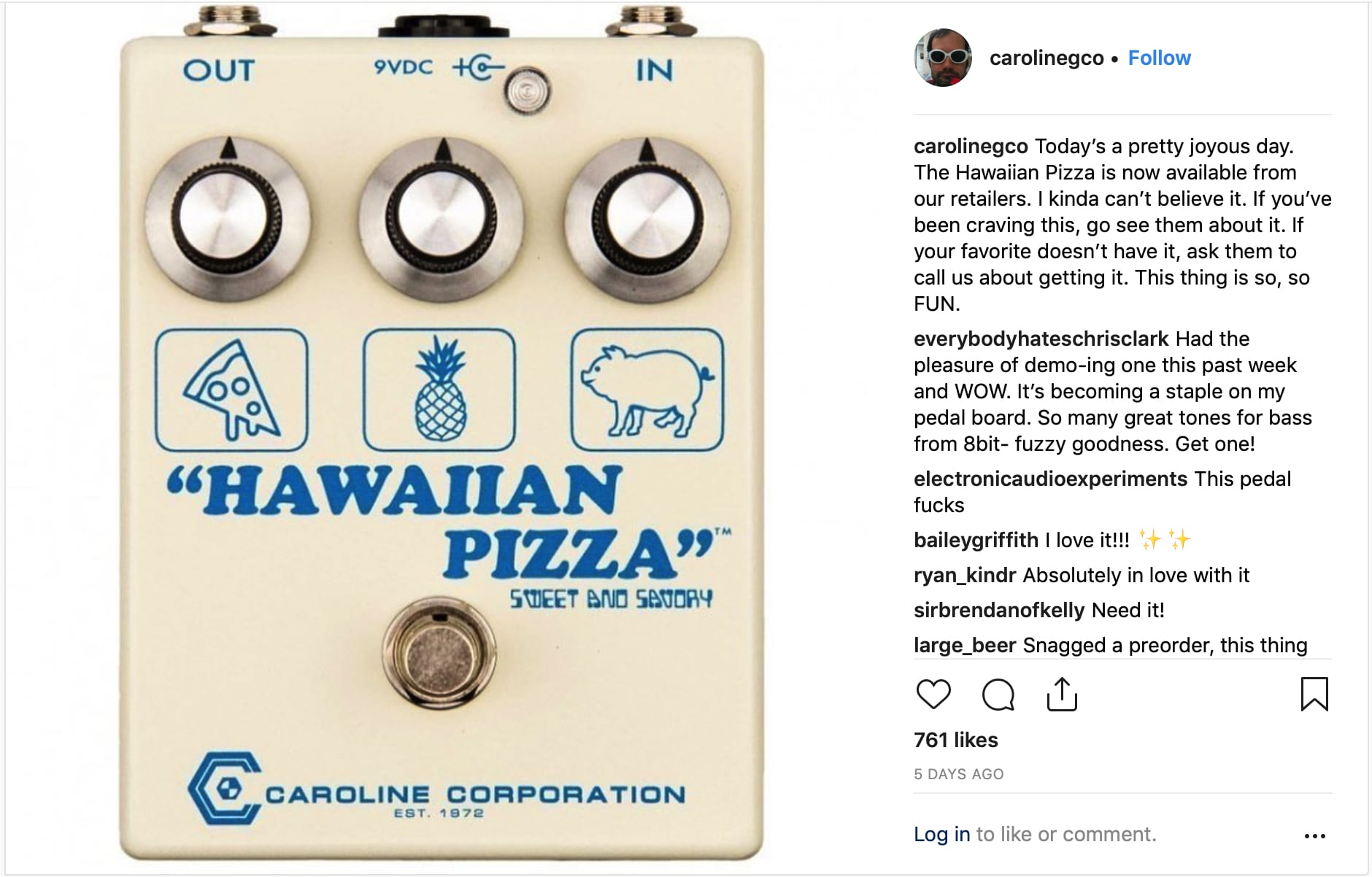The height and width of the screenshot is (877, 1372).
Task: View everybodyhateschrisclark's profile
Action: click(1041, 339)
